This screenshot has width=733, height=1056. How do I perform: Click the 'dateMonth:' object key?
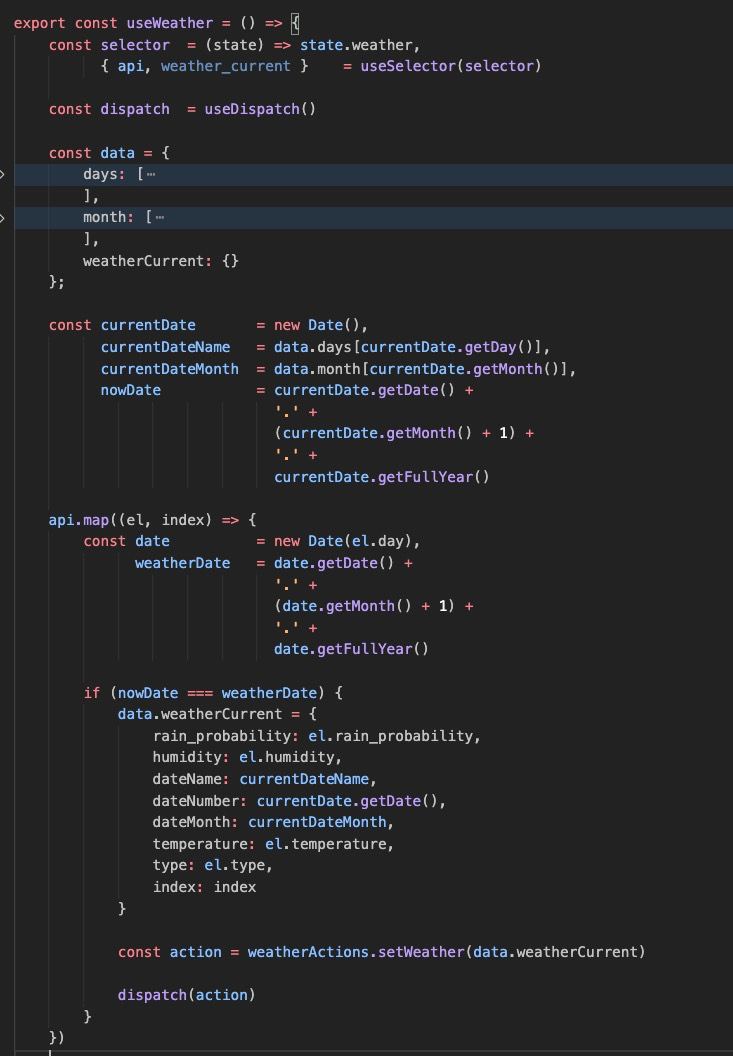click(195, 822)
